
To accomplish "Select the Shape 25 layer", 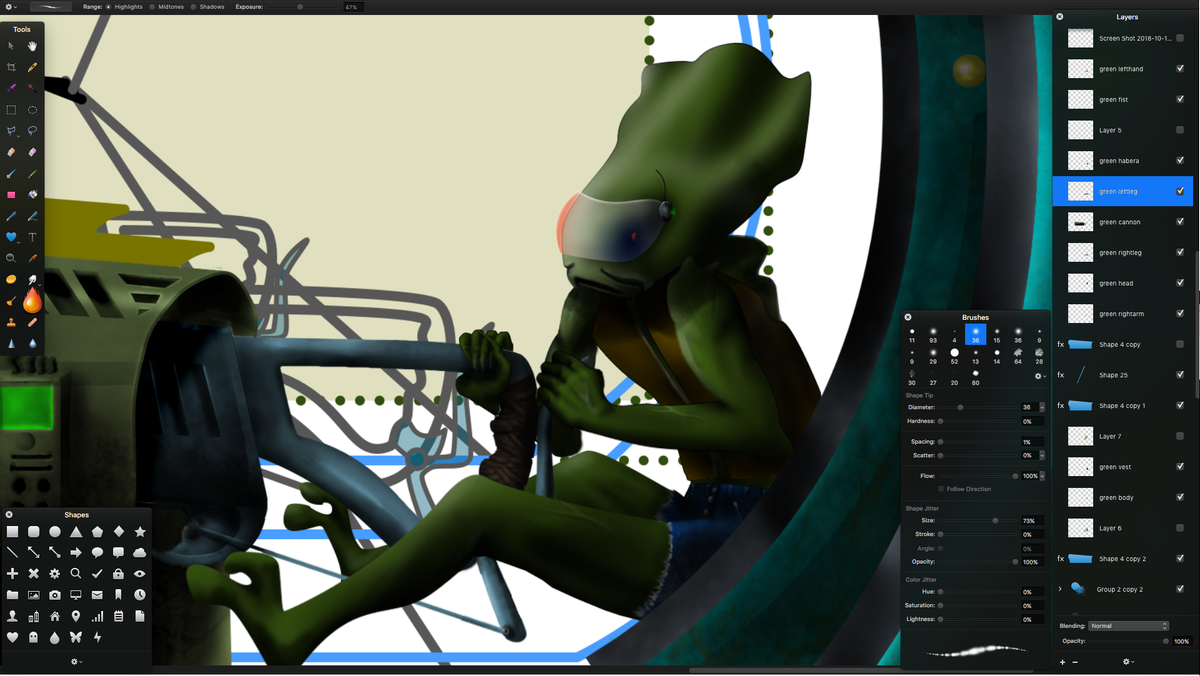I will tap(1123, 375).
